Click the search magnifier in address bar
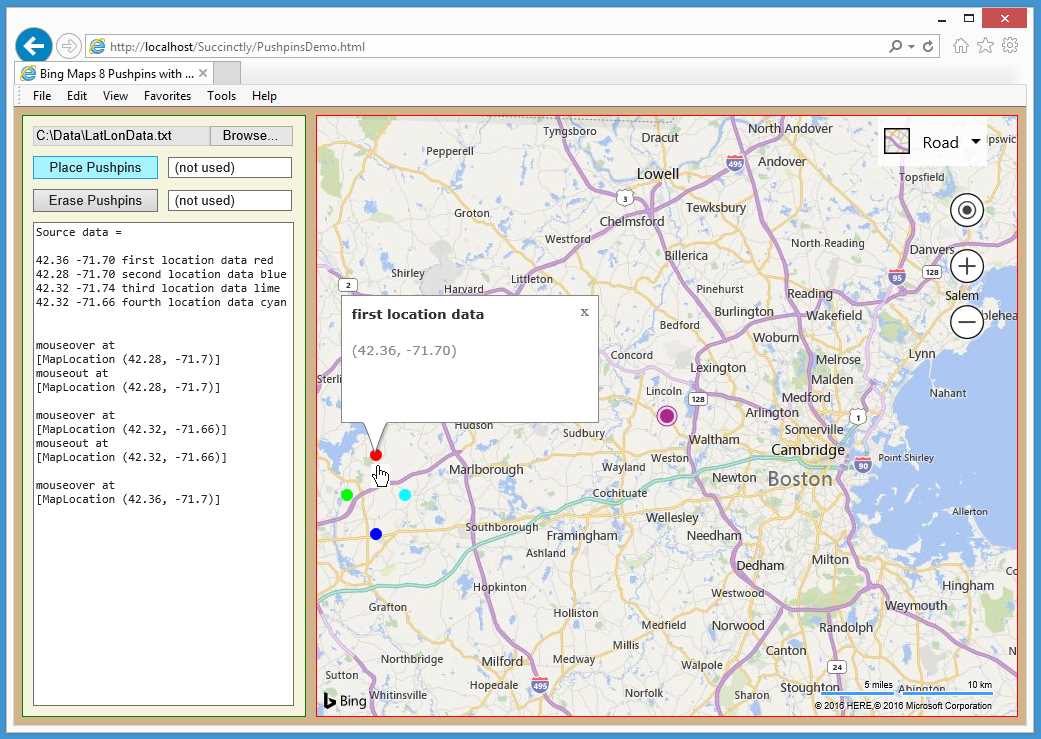 tap(896, 46)
